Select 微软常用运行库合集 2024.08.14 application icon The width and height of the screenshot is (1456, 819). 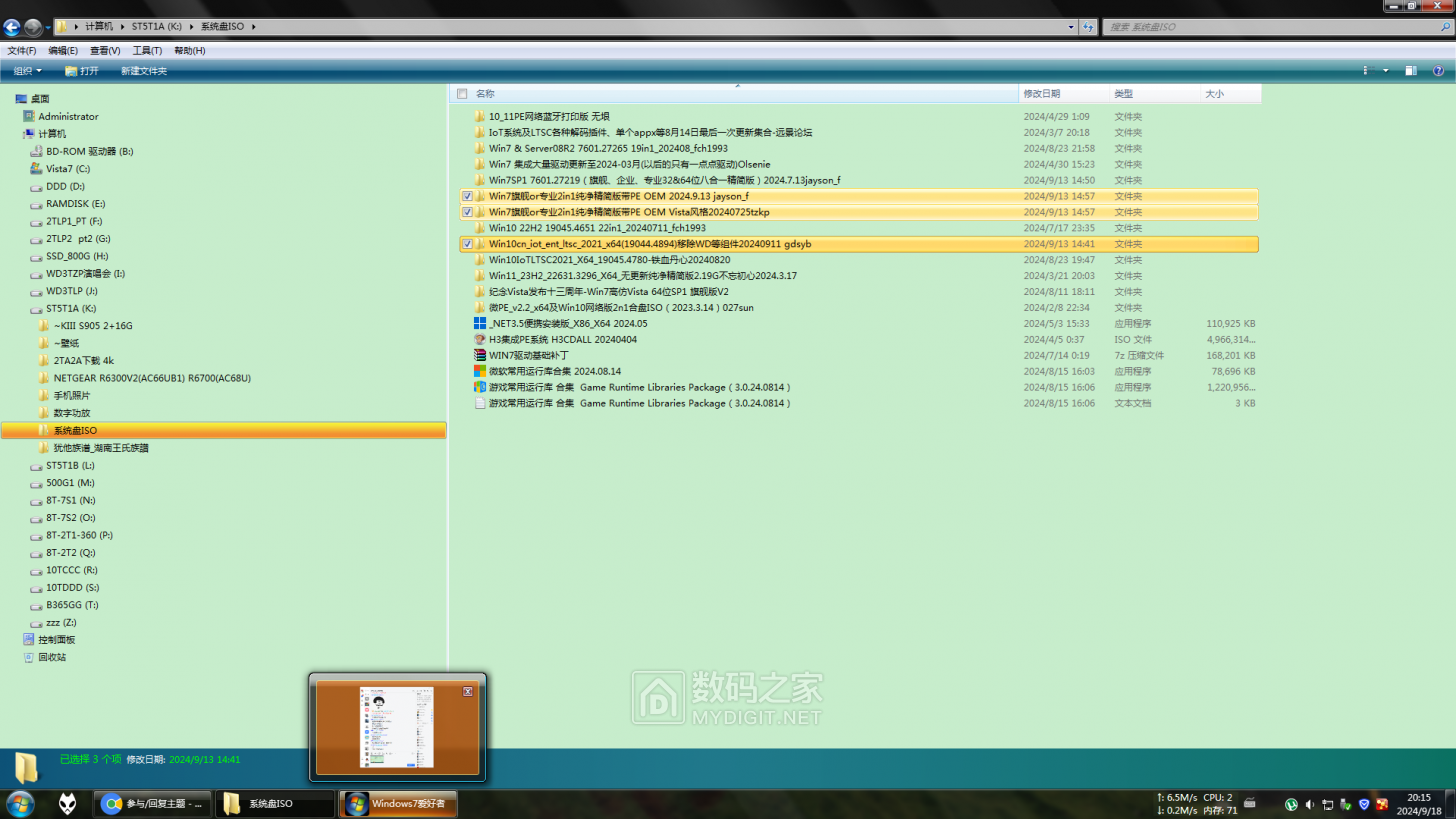479,371
